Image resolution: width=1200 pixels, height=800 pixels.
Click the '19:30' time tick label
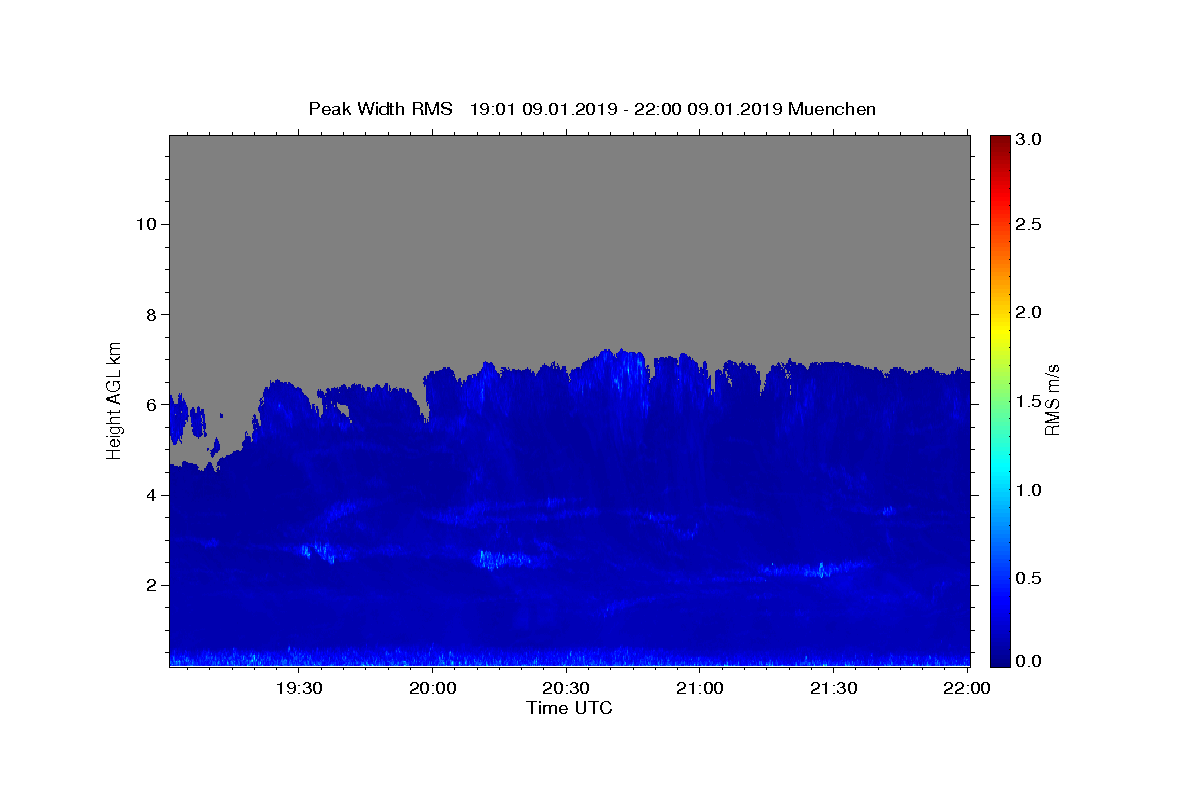(x=299, y=688)
